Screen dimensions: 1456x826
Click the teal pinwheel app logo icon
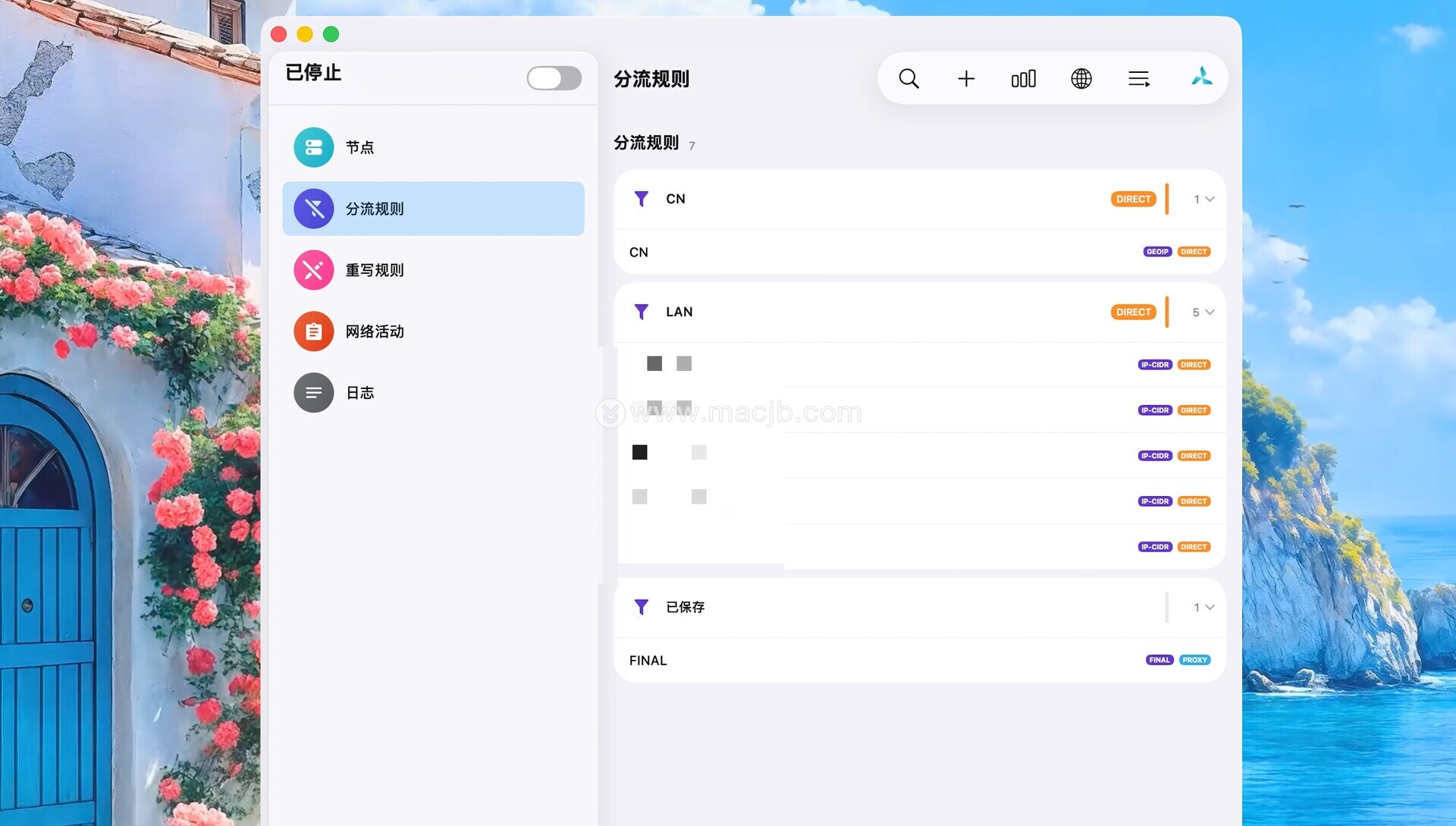(x=1201, y=77)
